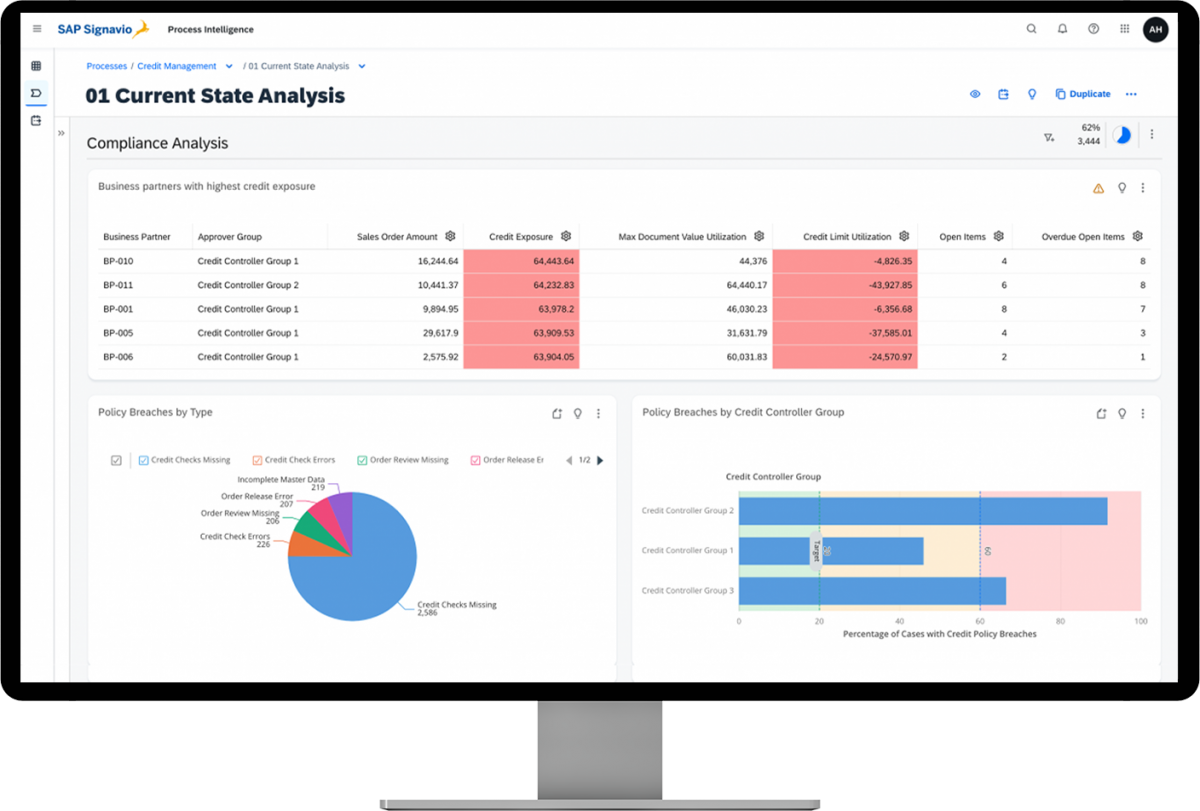This screenshot has width=1200, height=811.
Task: Select the process analysis icon in the left sidebar
Action: coord(36,92)
